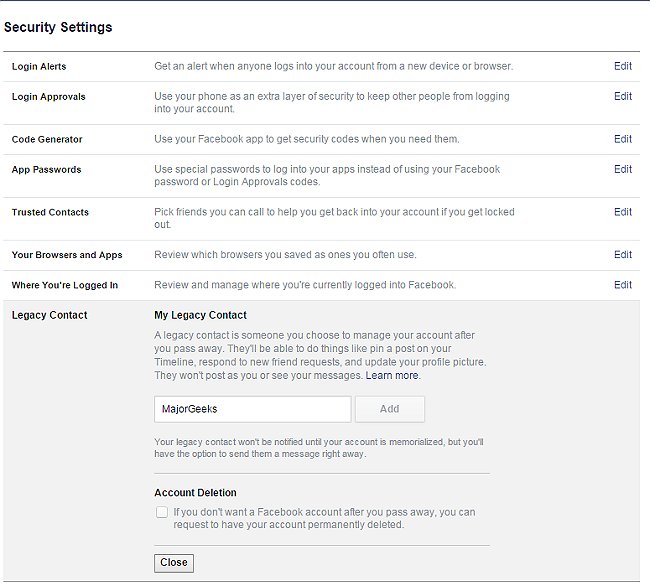Expand the Login Alerts row
Viewport: 650px width, 586px height.
click(39, 67)
